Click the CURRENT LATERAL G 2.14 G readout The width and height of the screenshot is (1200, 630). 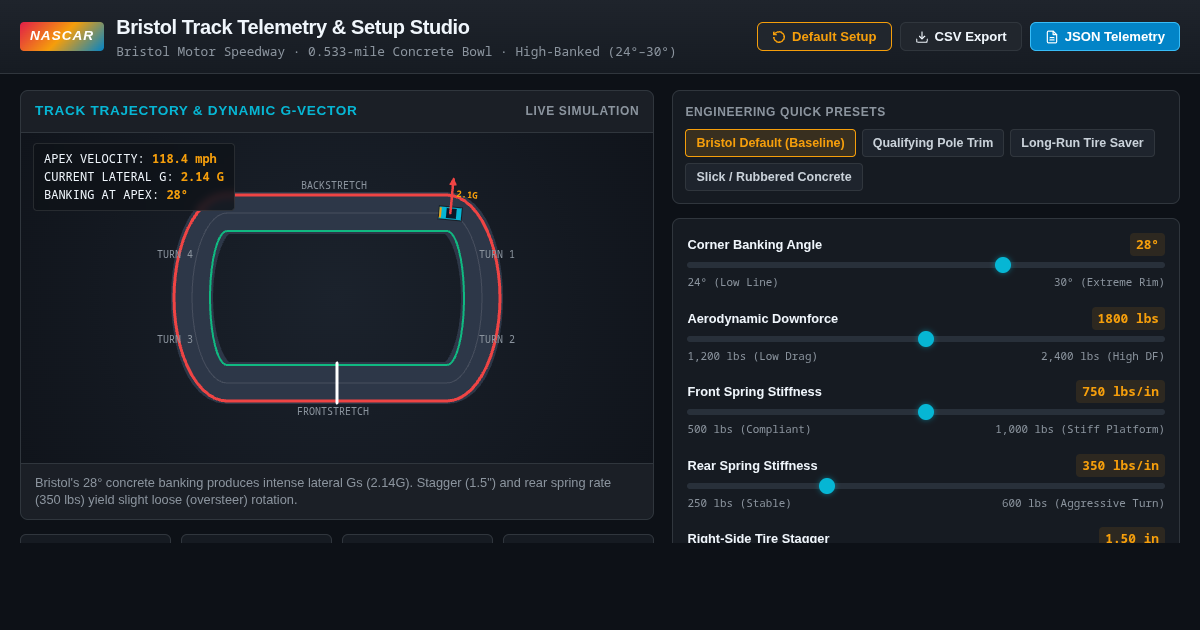(134, 177)
